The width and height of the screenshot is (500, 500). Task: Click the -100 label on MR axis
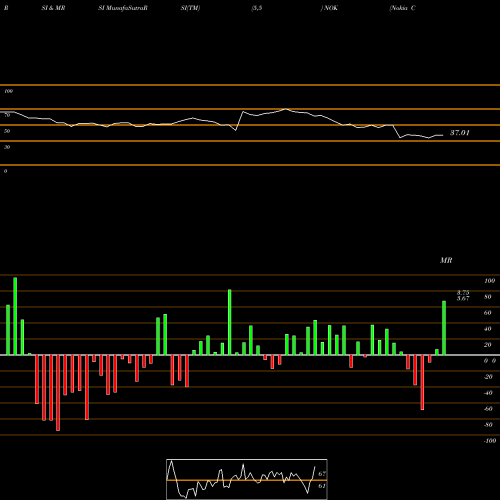tap(490, 441)
